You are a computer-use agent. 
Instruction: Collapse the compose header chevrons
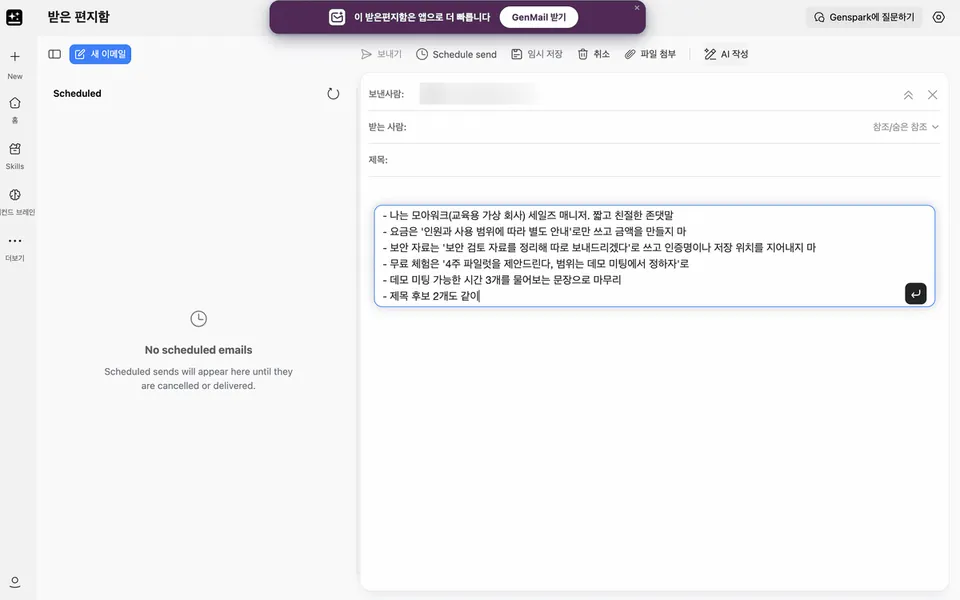coord(908,95)
